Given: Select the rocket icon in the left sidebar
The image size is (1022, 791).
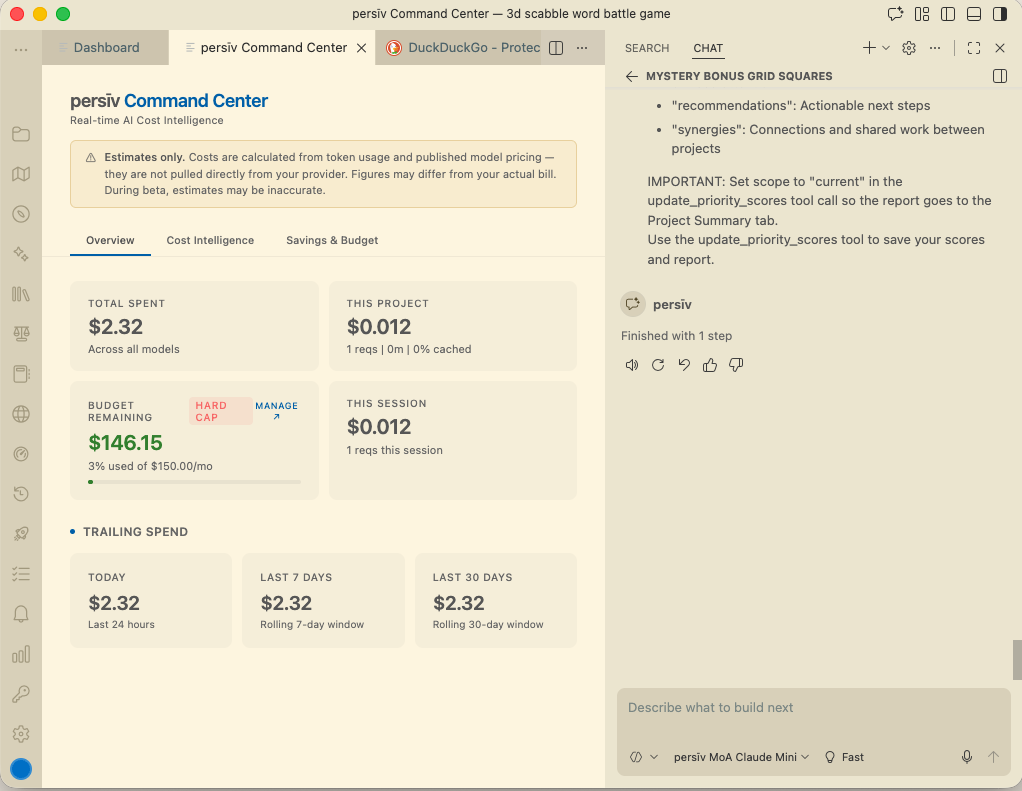Looking at the screenshot, I should tap(21, 533).
